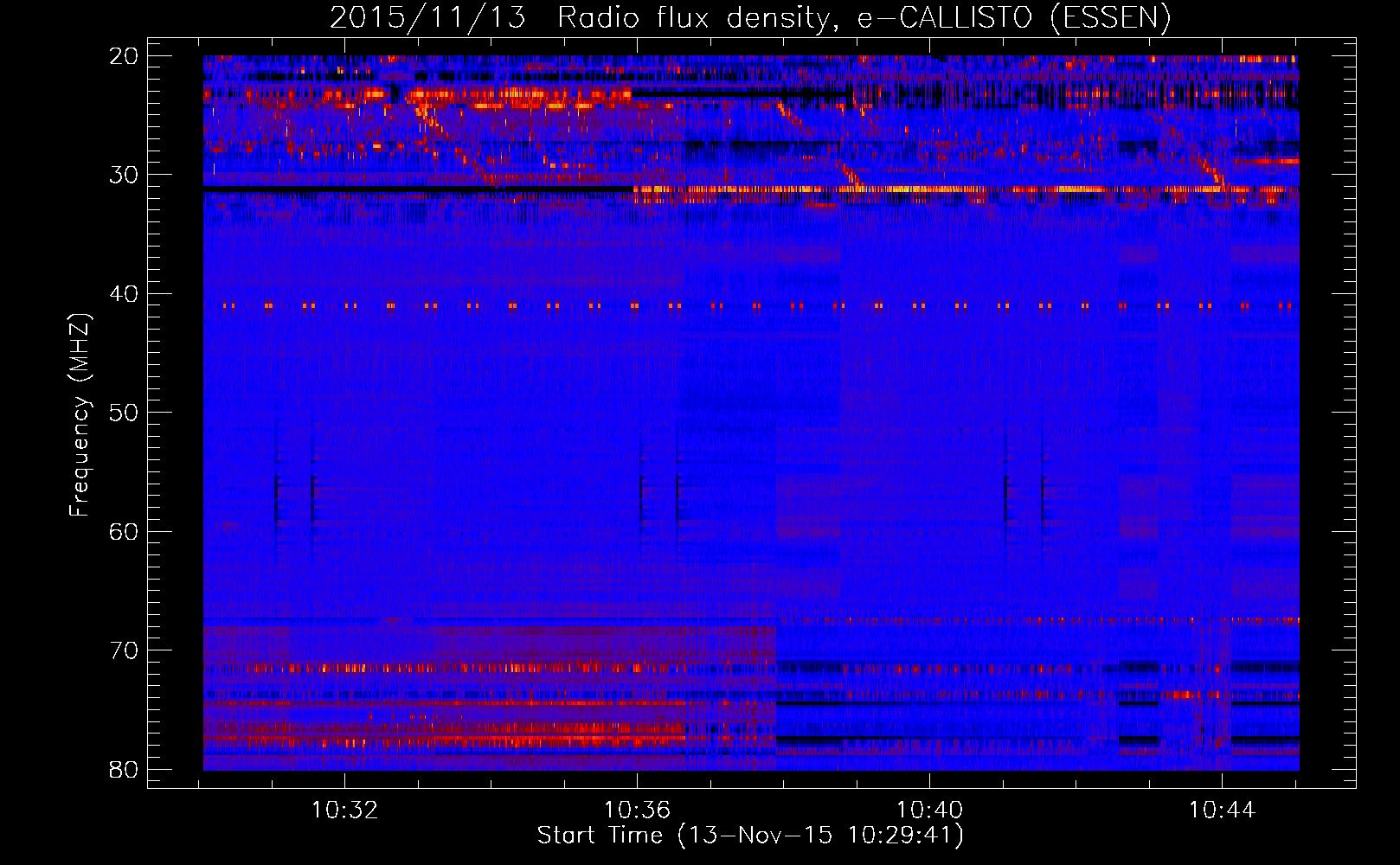Click the 50 MHz frequency tick label
The image size is (1400, 865).
(x=124, y=413)
